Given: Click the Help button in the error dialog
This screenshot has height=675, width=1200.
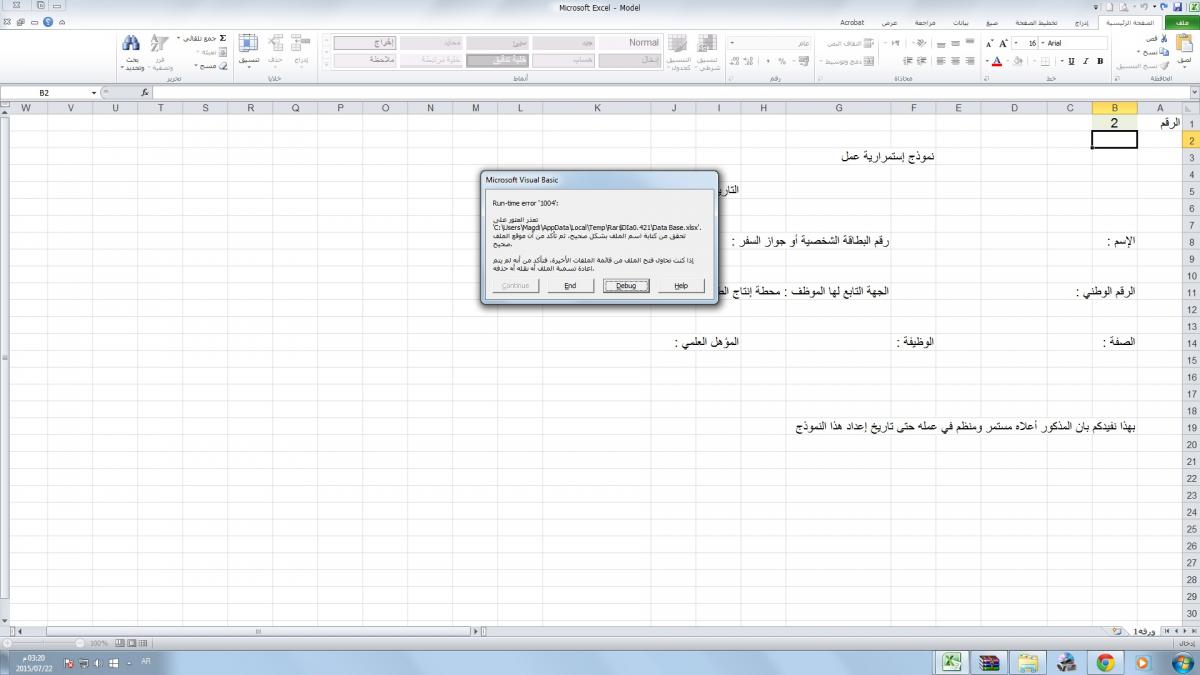Looking at the screenshot, I should 681,286.
